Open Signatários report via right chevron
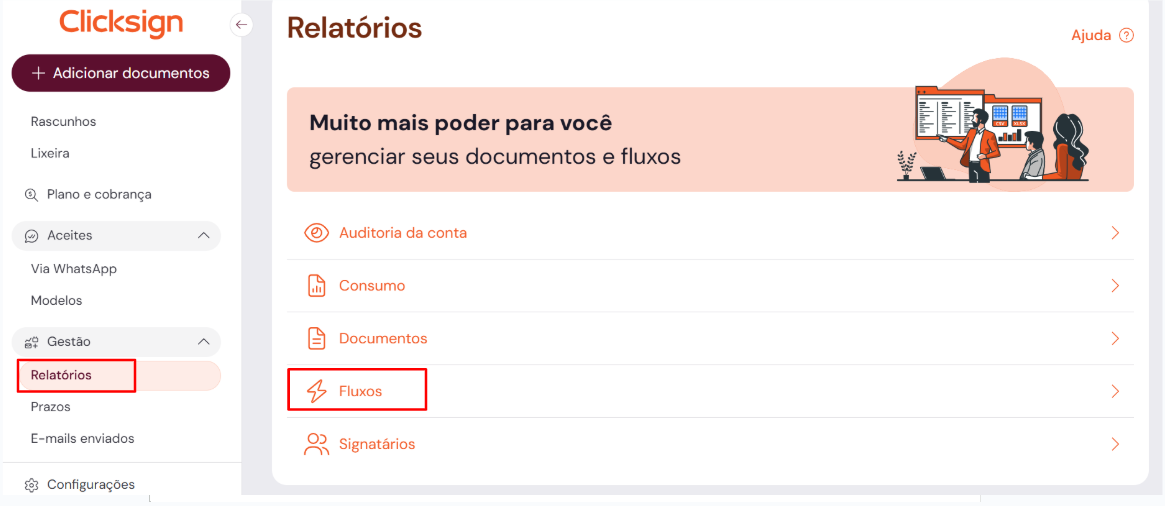Image resolution: width=1165 pixels, height=506 pixels. click(1115, 444)
